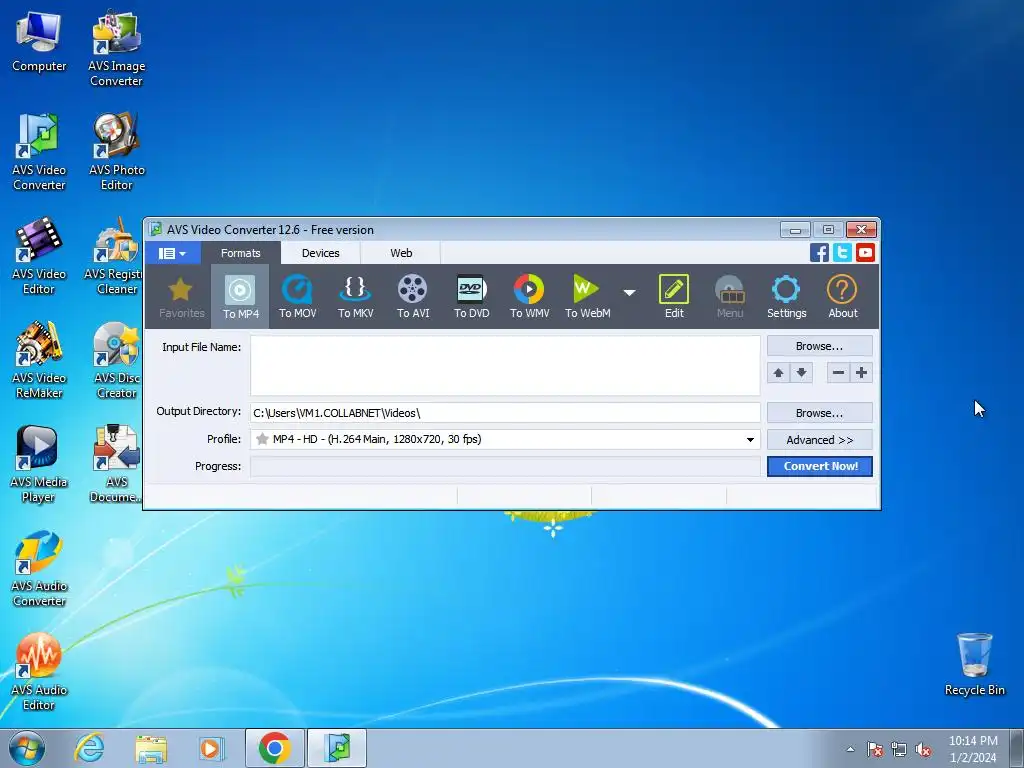The image size is (1024, 768).
Task: Show hidden system tray icons
Action: [x=850, y=749]
